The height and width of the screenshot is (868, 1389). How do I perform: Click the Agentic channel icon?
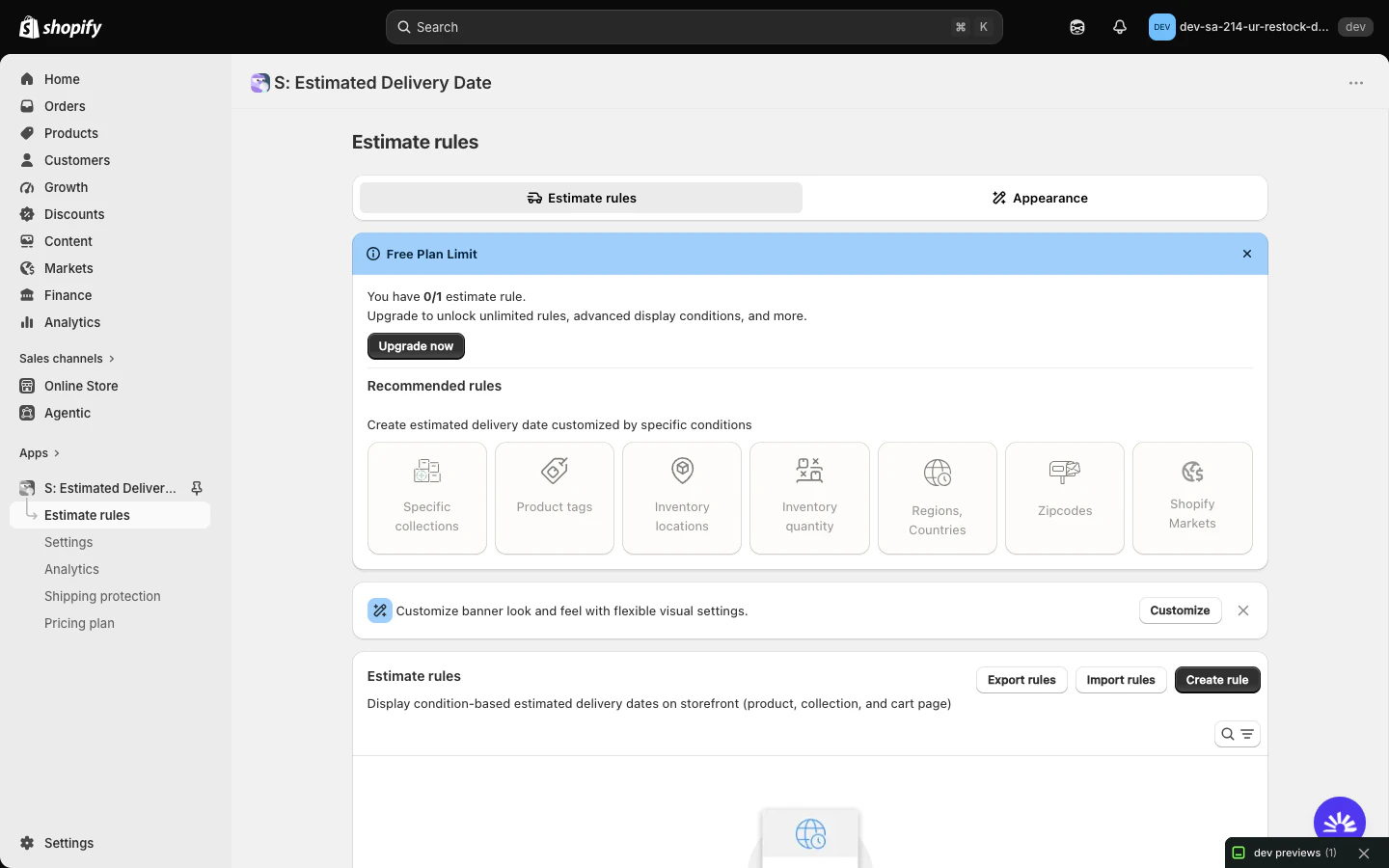pyautogui.click(x=27, y=413)
